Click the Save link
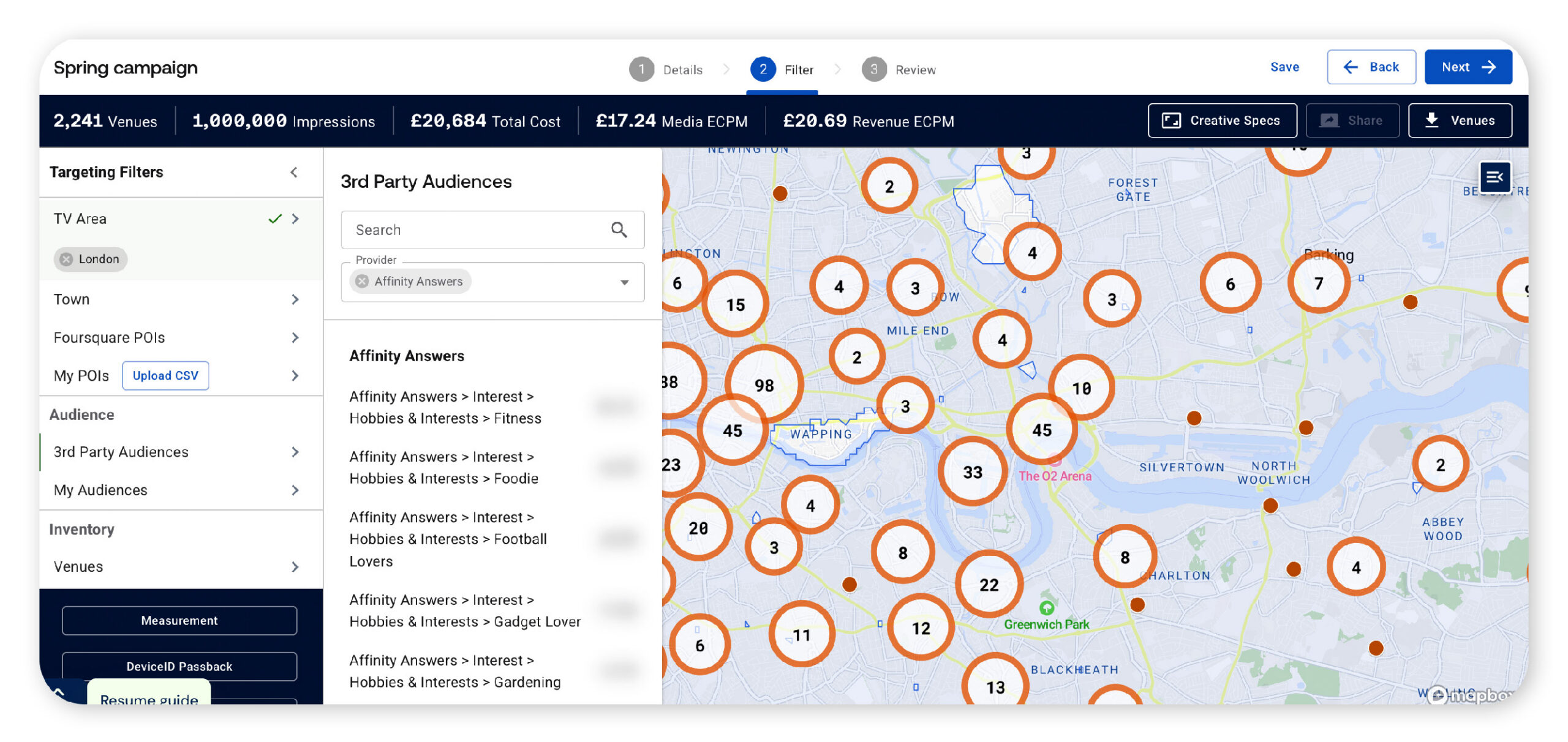The image size is (1568, 742). [x=1284, y=67]
